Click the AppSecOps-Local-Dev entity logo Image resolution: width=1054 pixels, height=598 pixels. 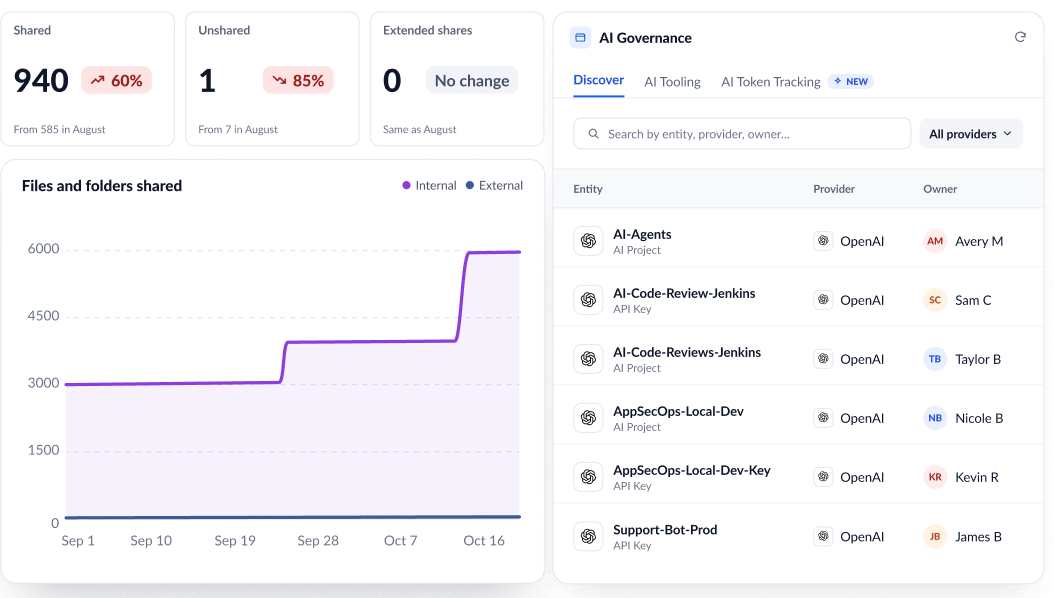pos(588,418)
